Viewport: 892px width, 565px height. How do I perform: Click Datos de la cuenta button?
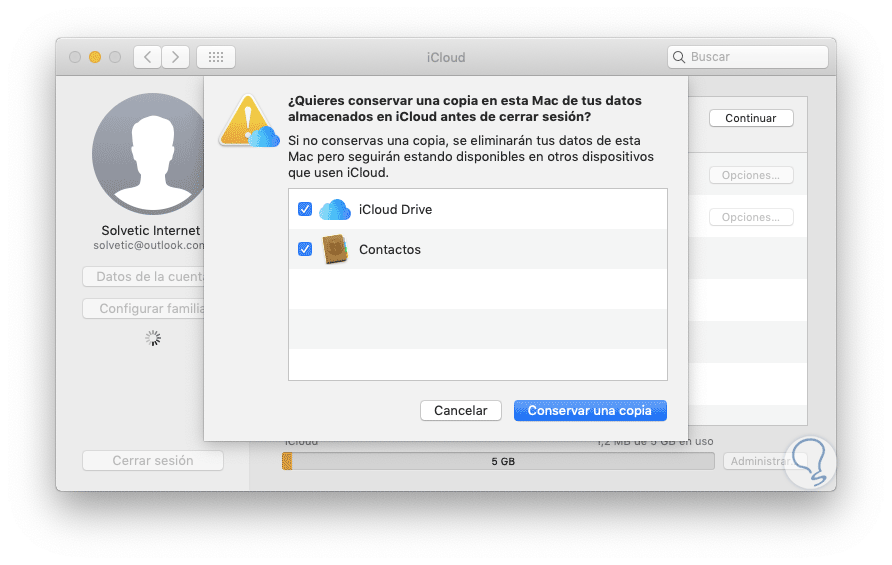pyautogui.click(x=143, y=277)
